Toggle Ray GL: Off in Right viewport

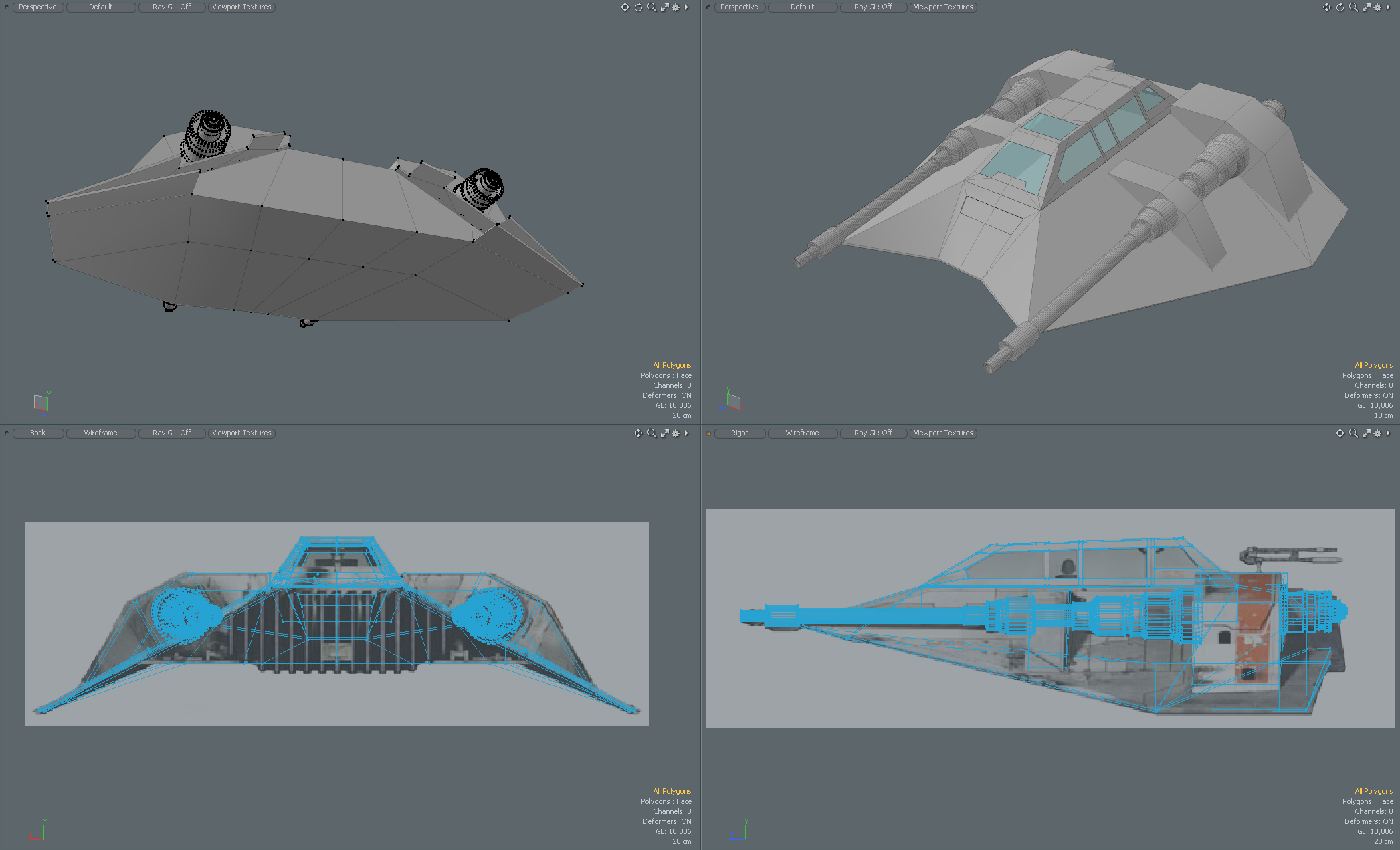click(x=873, y=433)
